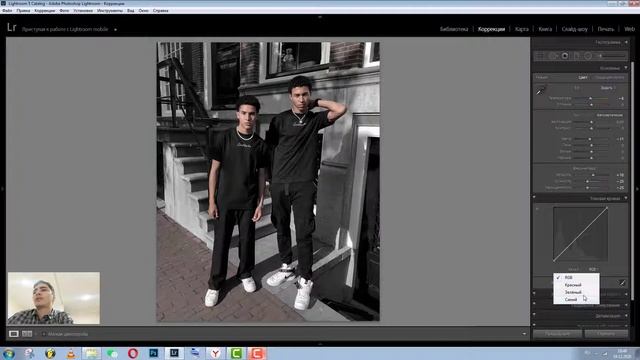The image size is (640, 360).
Task: Open the toolbar content dropdown arrow
Action: (x=524, y=334)
